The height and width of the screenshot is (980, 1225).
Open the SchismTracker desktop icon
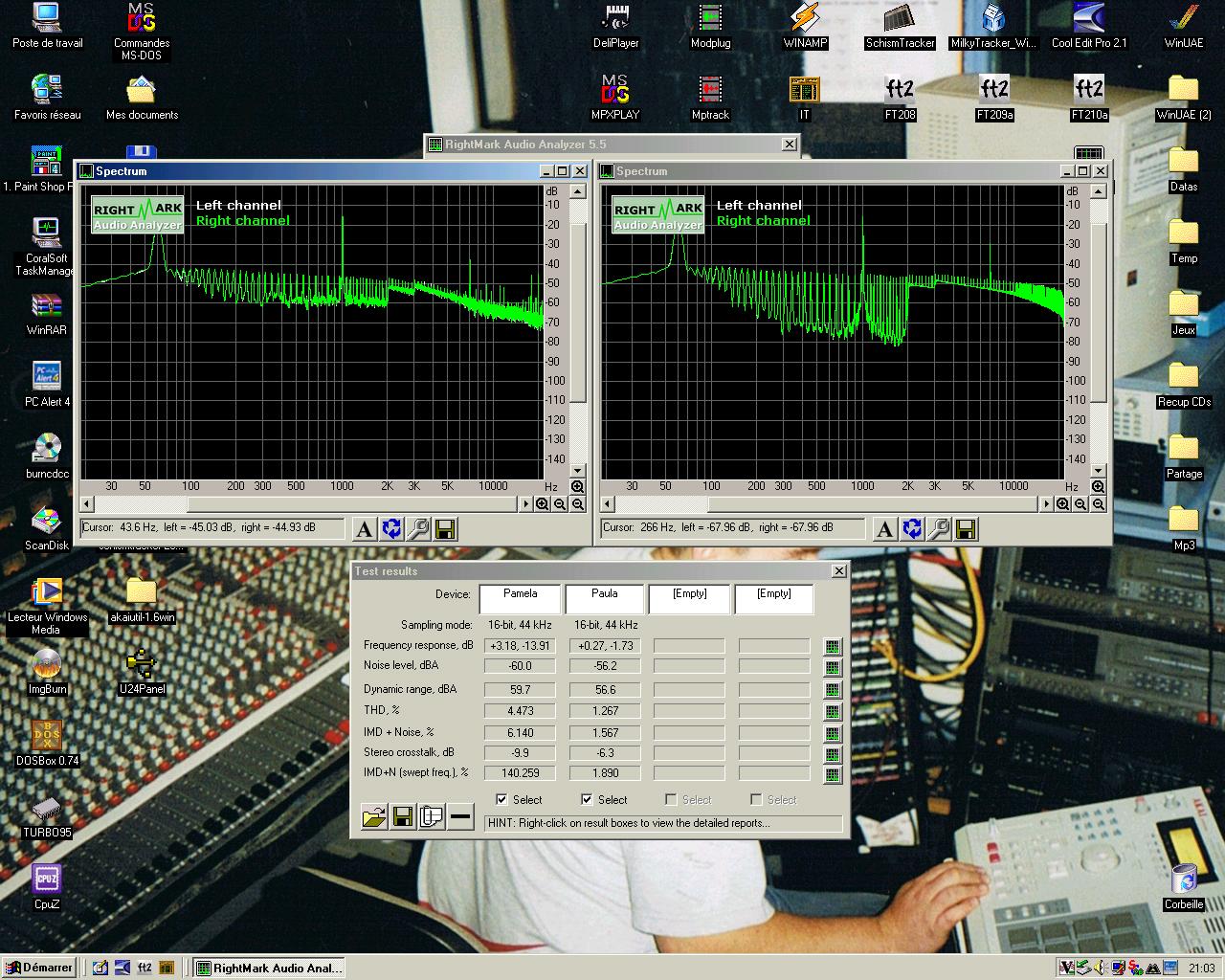(x=900, y=26)
